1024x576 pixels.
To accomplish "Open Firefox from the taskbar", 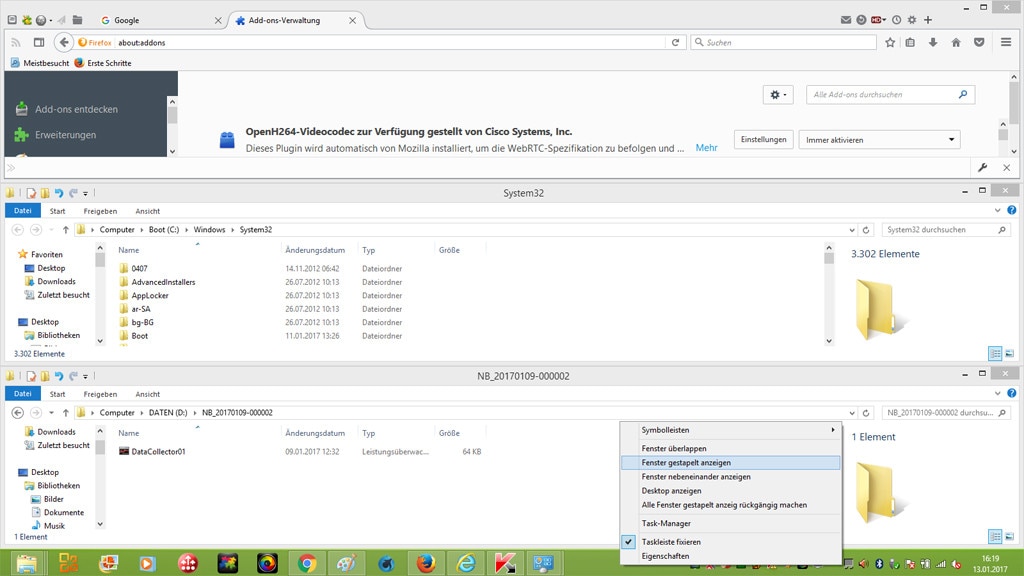I will point(425,563).
